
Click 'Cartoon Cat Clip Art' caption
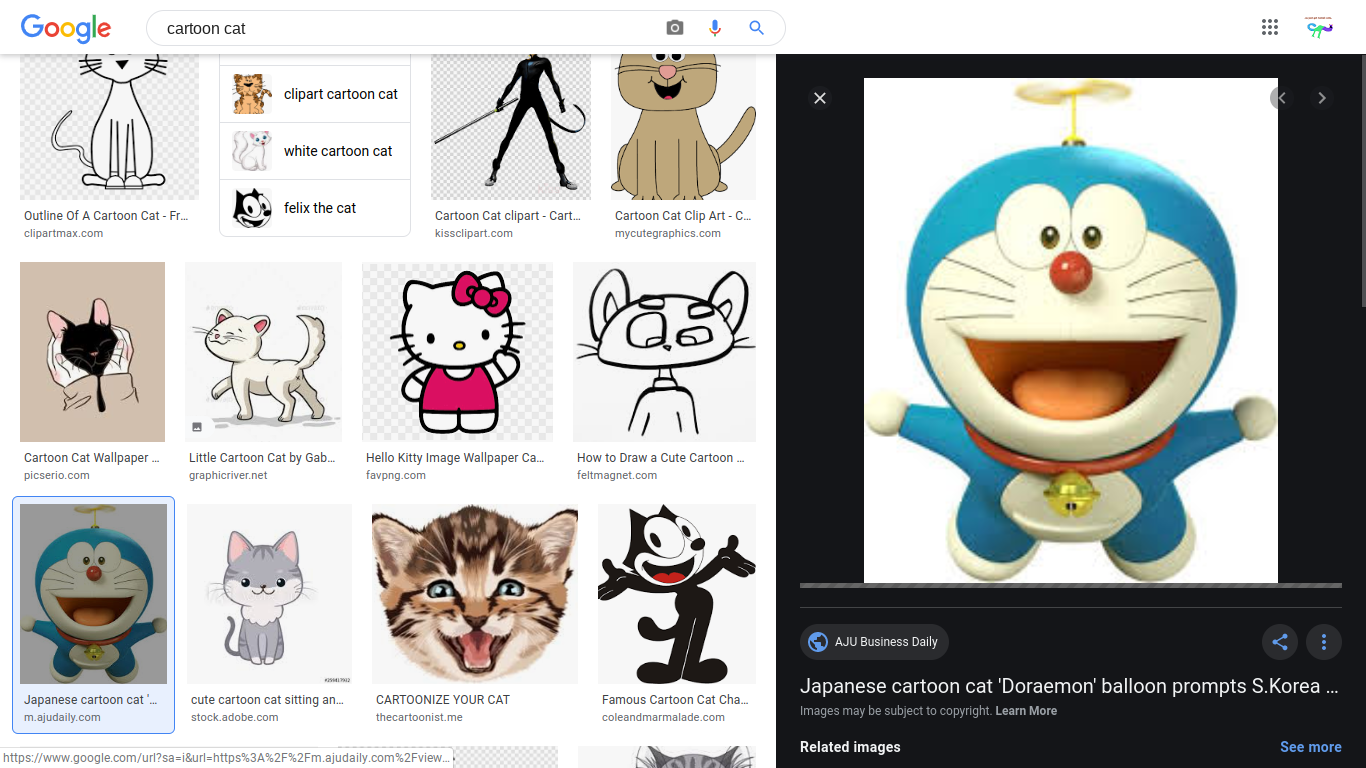pyautogui.click(x=683, y=215)
